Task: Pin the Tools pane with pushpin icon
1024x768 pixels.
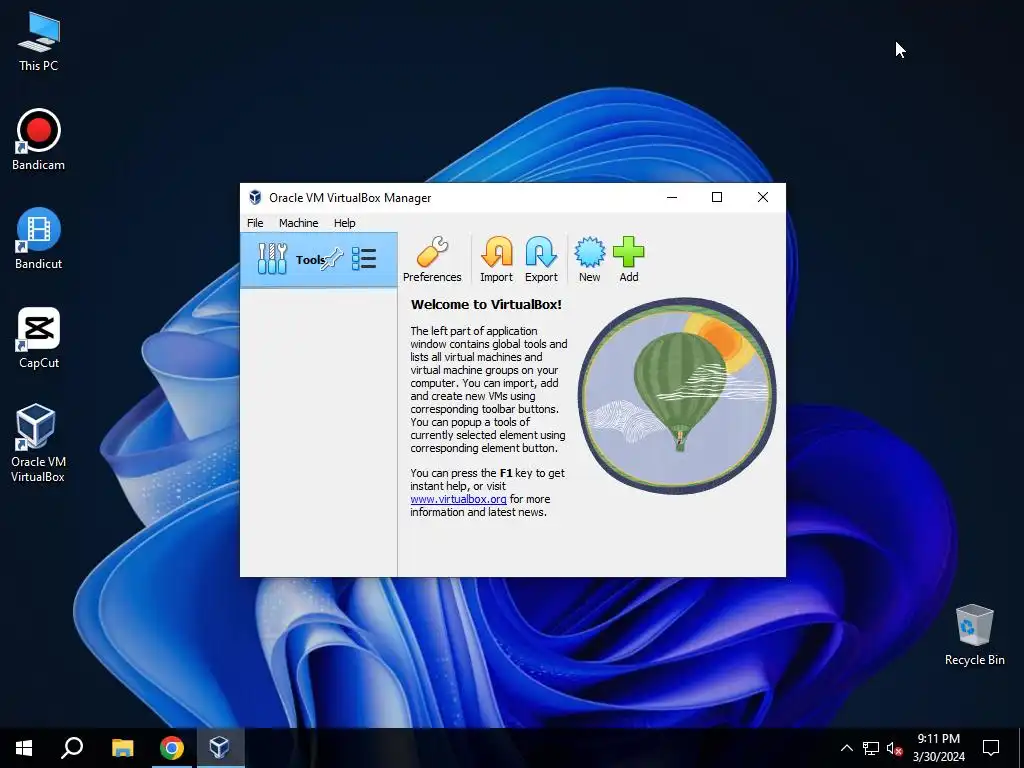Action: click(x=332, y=259)
